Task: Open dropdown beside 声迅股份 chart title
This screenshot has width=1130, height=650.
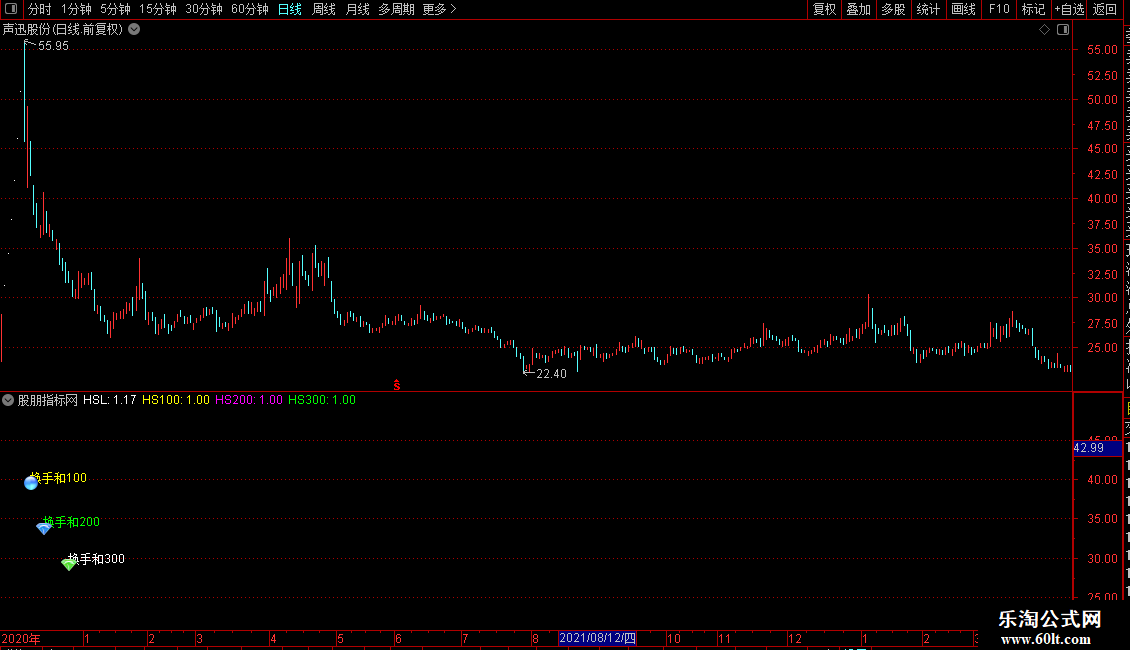Action: [134, 30]
